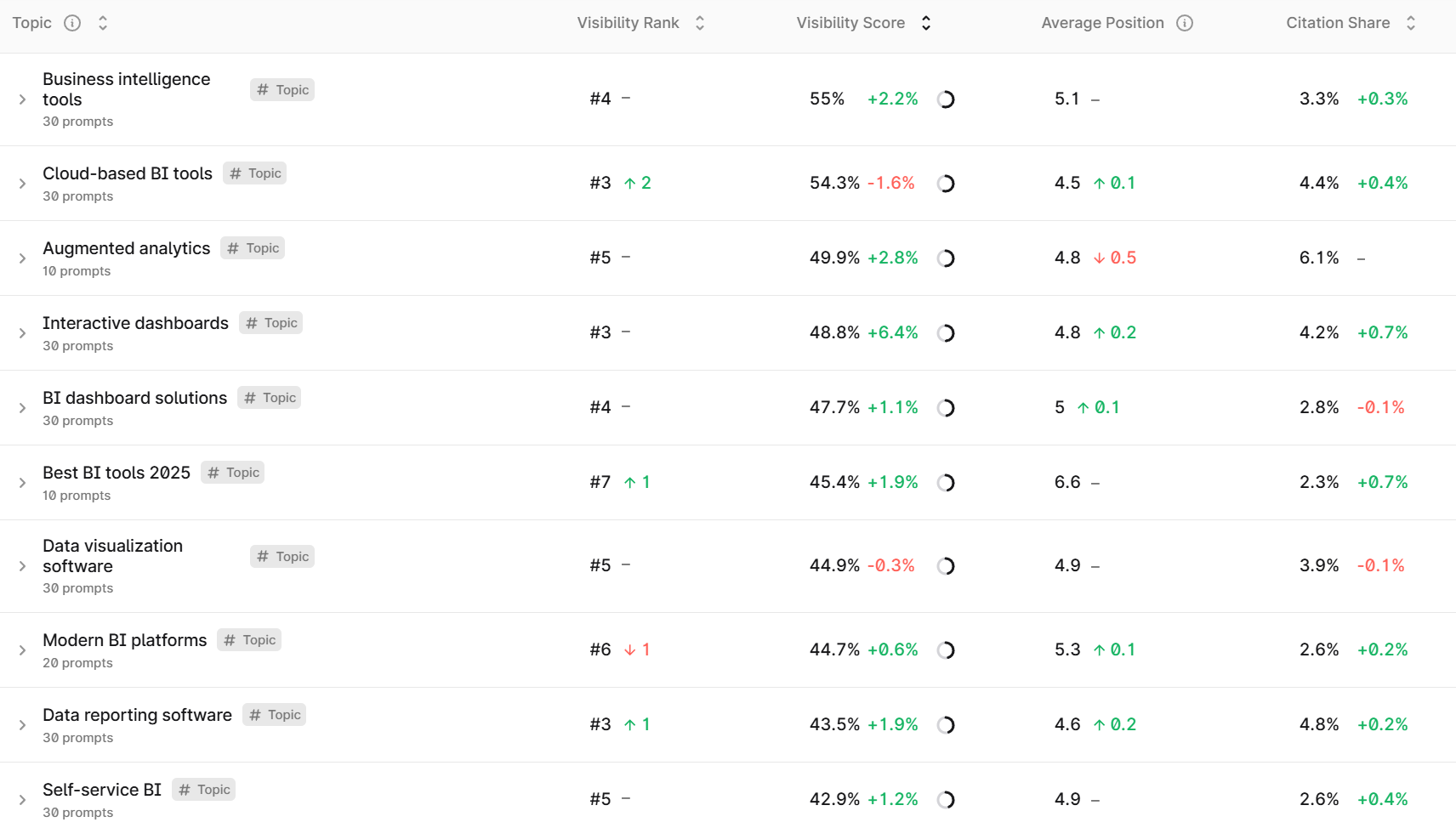Click the 30 prompts label under Interactive dashboards
Viewport: 1456px width, 828px height.
[77, 345]
